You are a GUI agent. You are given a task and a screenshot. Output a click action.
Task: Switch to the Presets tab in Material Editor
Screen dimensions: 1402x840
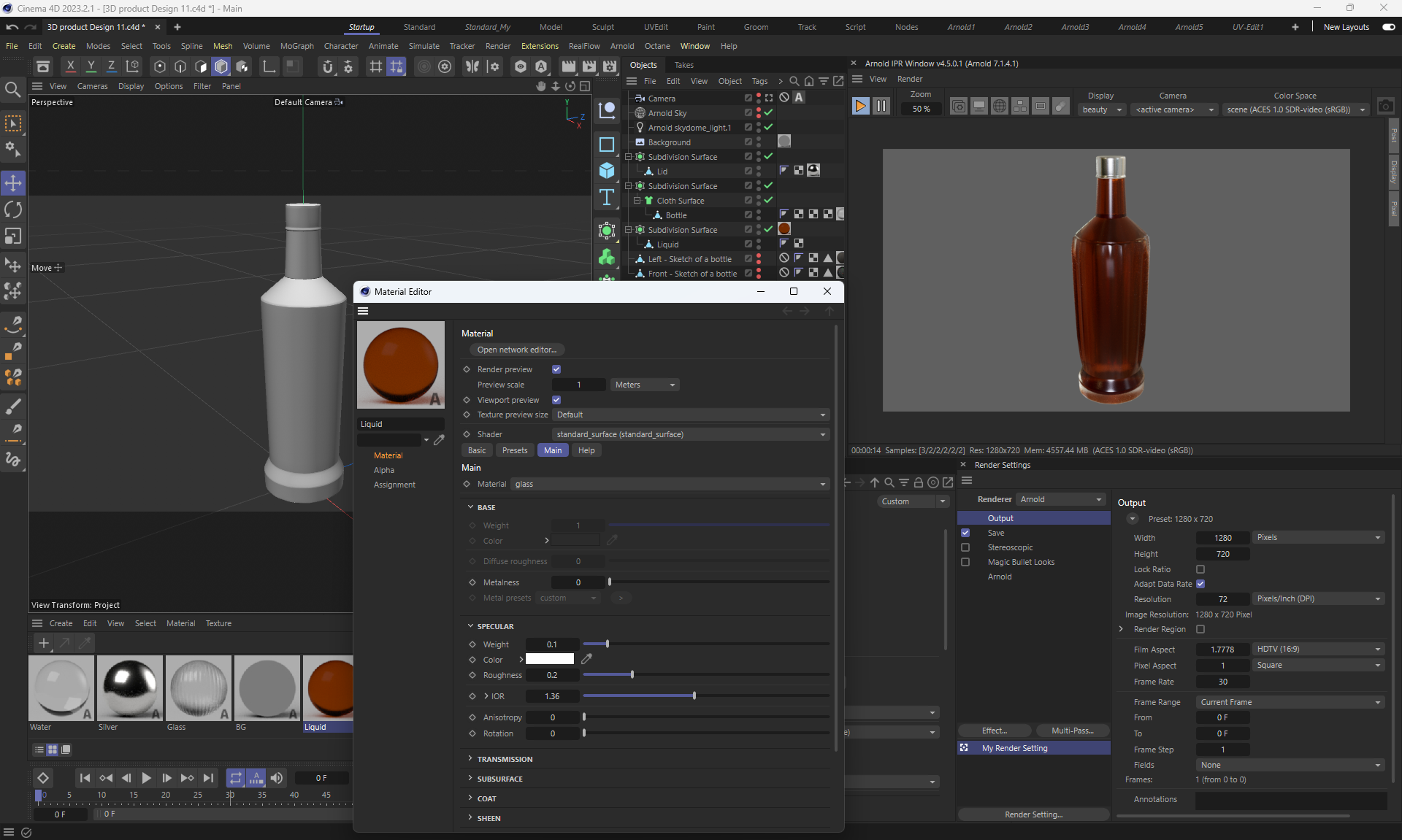tap(514, 450)
